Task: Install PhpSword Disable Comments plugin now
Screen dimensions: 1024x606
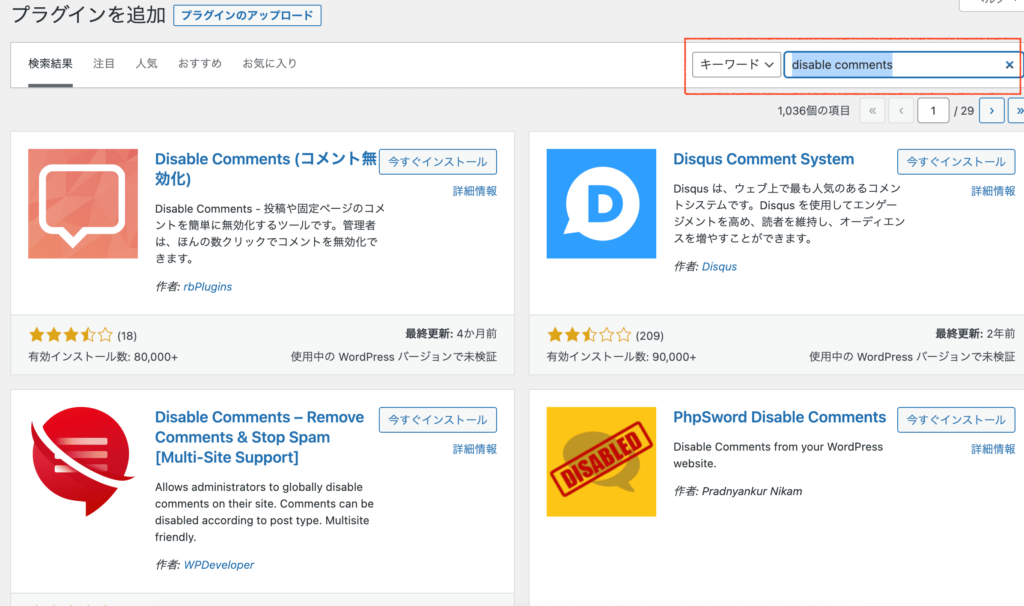Action: pyautogui.click(x=956, y=420)
